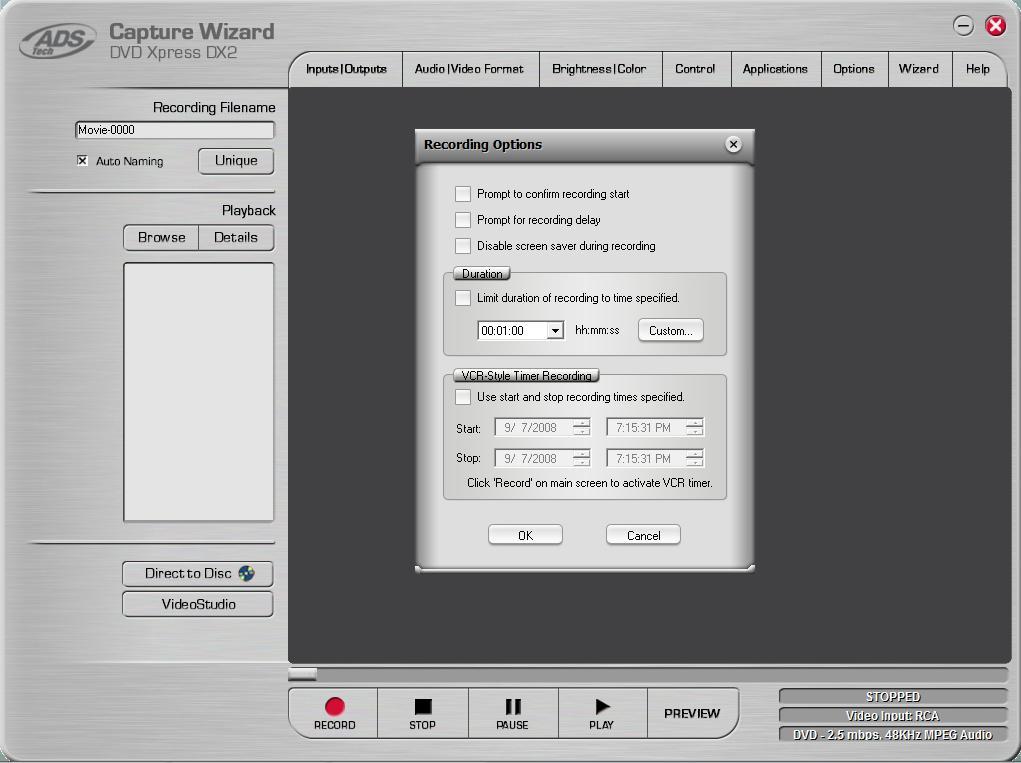Enable Prompt to confirm recording start
Image resolution: width=1021 pixels, height=763 pixels.
(x=463, y=194)
